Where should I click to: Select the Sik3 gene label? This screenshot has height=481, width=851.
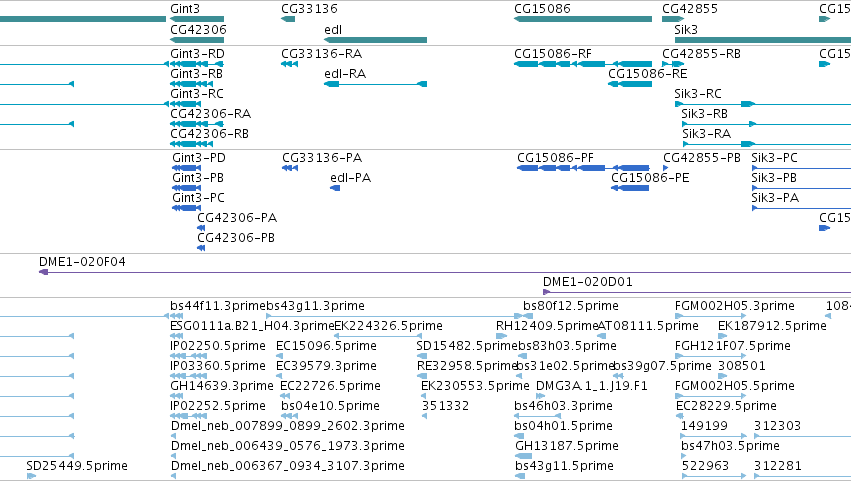tap(686, 30)
